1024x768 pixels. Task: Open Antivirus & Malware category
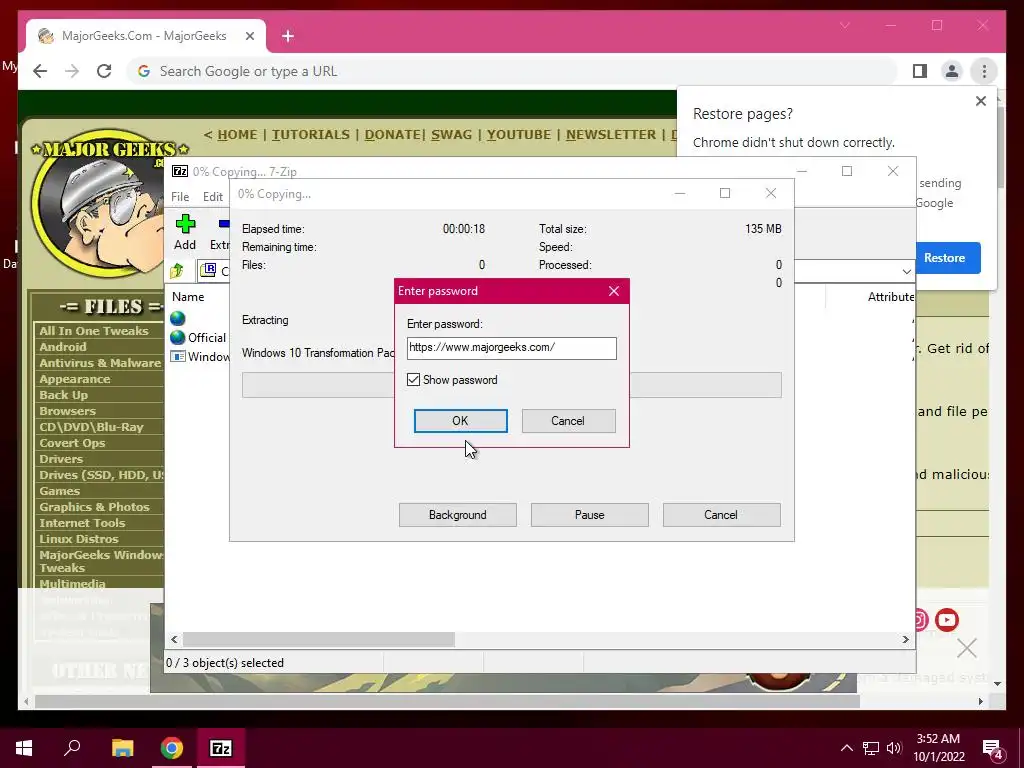(100, 362)
